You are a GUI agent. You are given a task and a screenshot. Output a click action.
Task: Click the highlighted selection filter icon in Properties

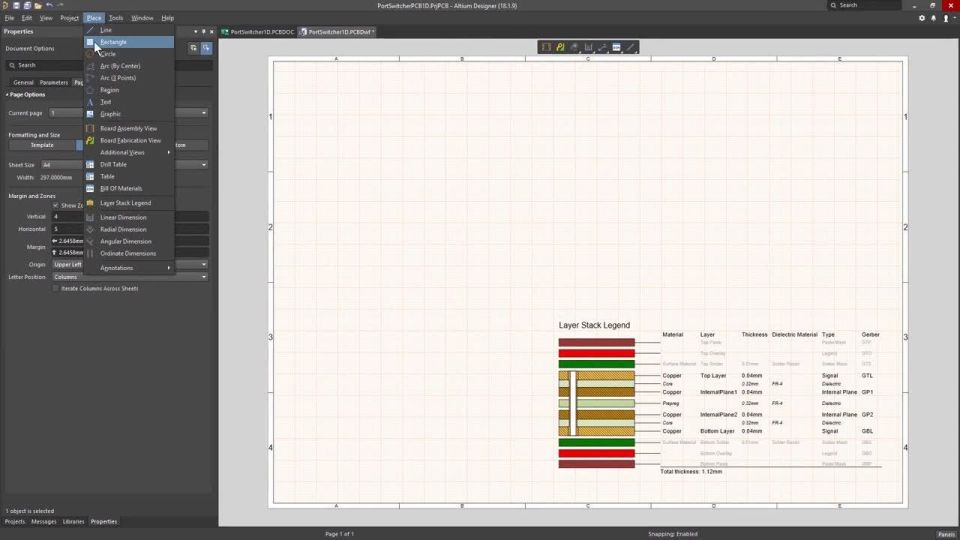point(206,48)
